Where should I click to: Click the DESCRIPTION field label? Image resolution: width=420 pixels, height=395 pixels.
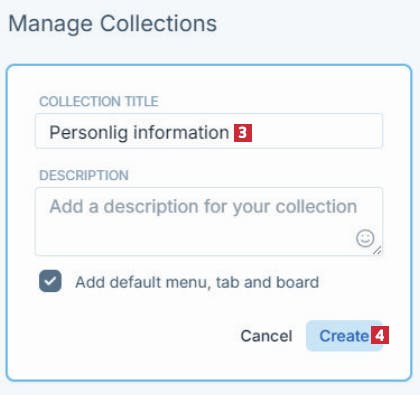point(84,175)
